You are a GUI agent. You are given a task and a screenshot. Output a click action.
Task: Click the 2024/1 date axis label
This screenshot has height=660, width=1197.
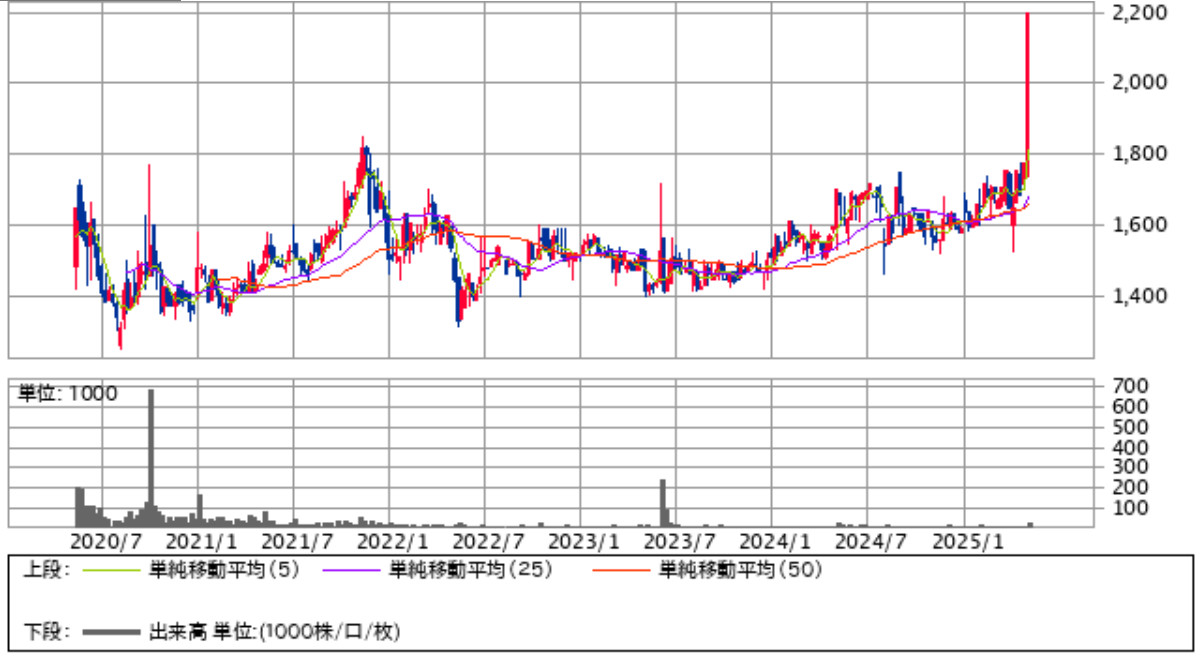776,542
